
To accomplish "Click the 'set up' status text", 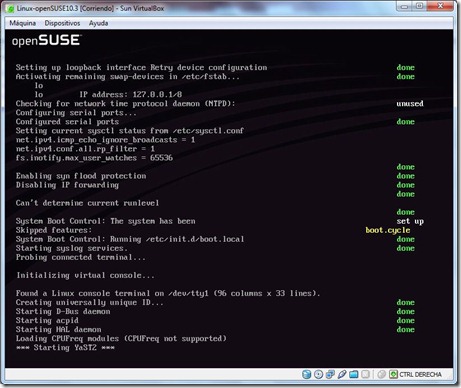I will pyautogui.click(x=410, y=221).
